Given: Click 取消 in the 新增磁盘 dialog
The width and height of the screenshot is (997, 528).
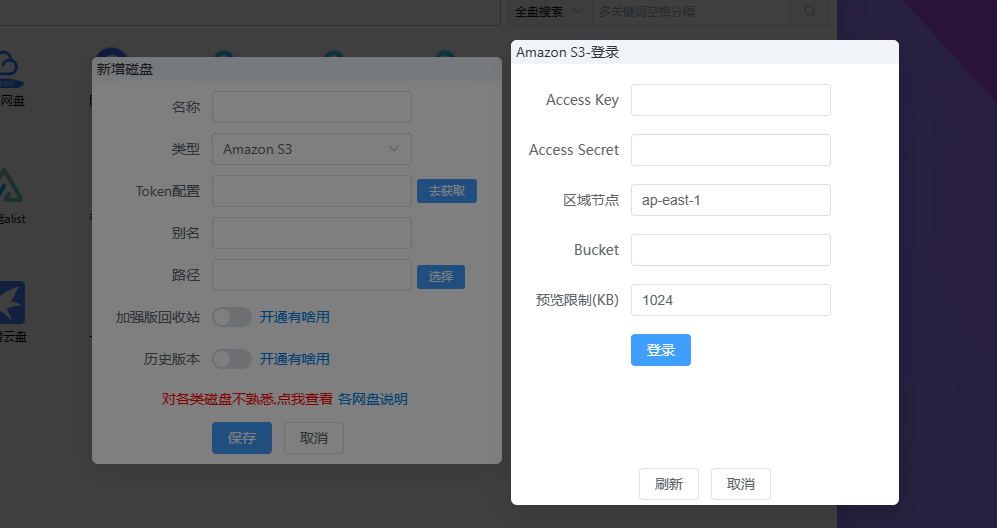Looking at the screenshot, I should tap(313, 438).
